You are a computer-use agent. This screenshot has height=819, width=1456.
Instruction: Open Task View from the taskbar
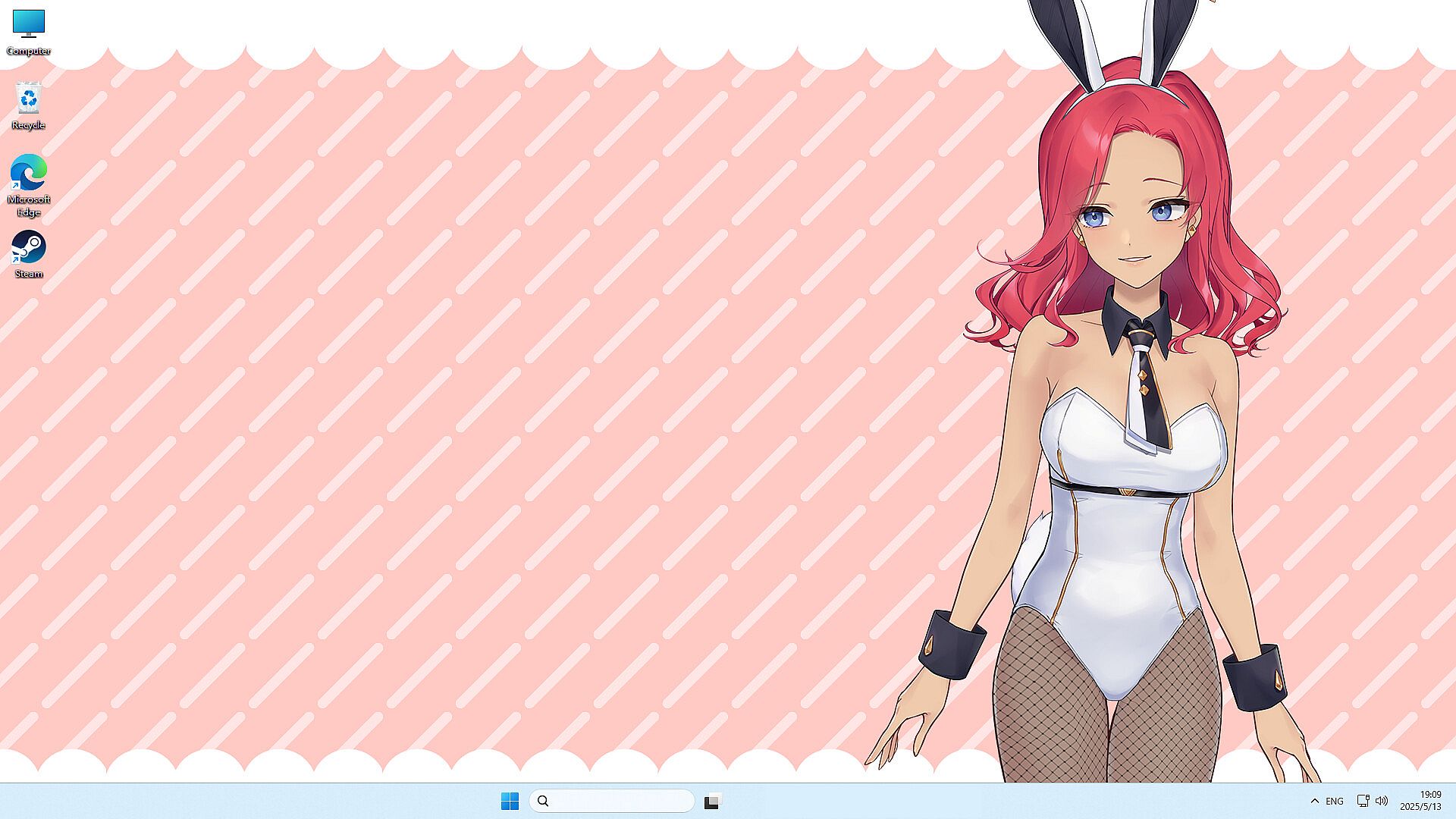(x=712, y=801)
